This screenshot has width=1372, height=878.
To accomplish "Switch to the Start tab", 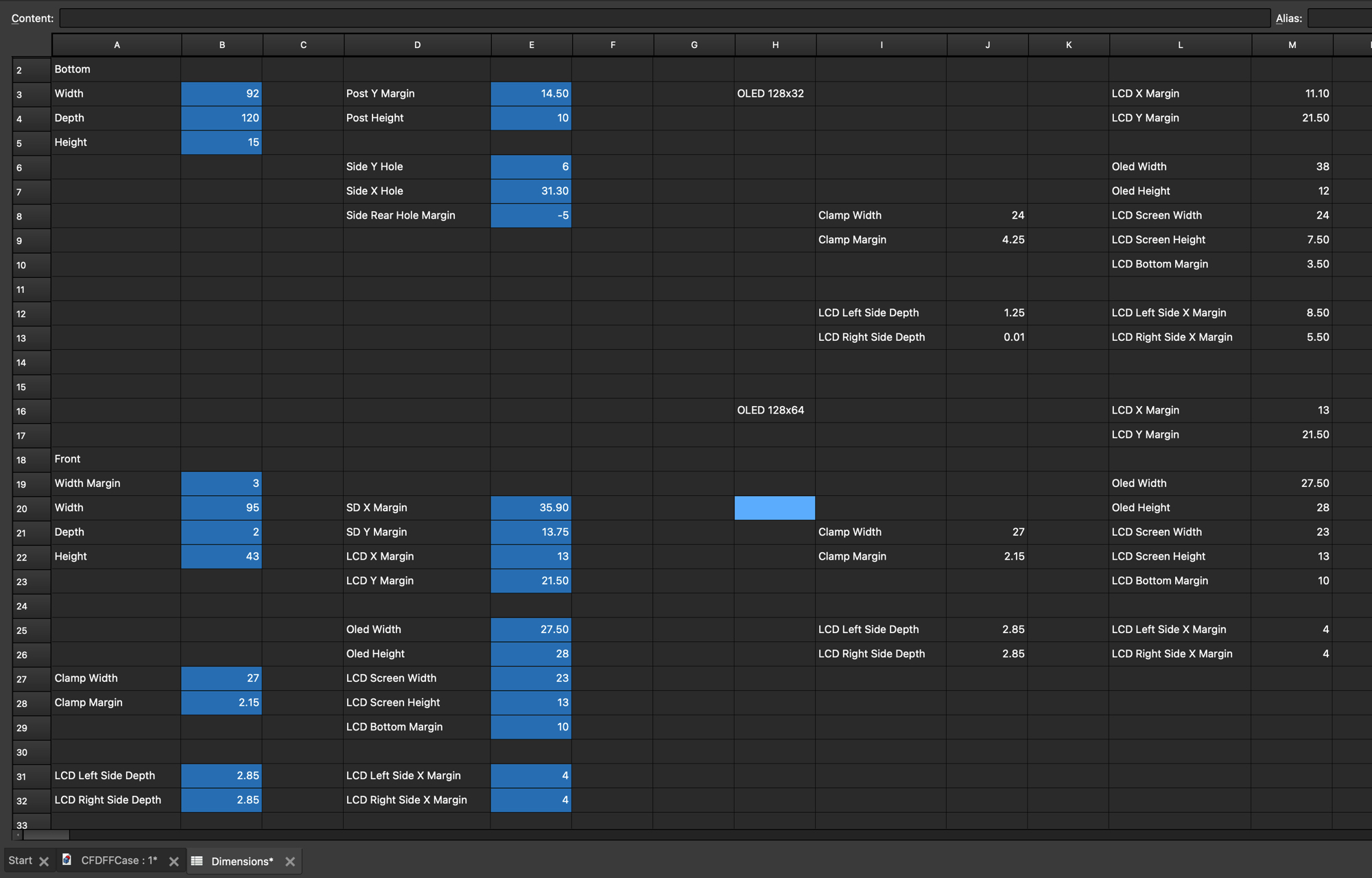I will click(20, 861).
